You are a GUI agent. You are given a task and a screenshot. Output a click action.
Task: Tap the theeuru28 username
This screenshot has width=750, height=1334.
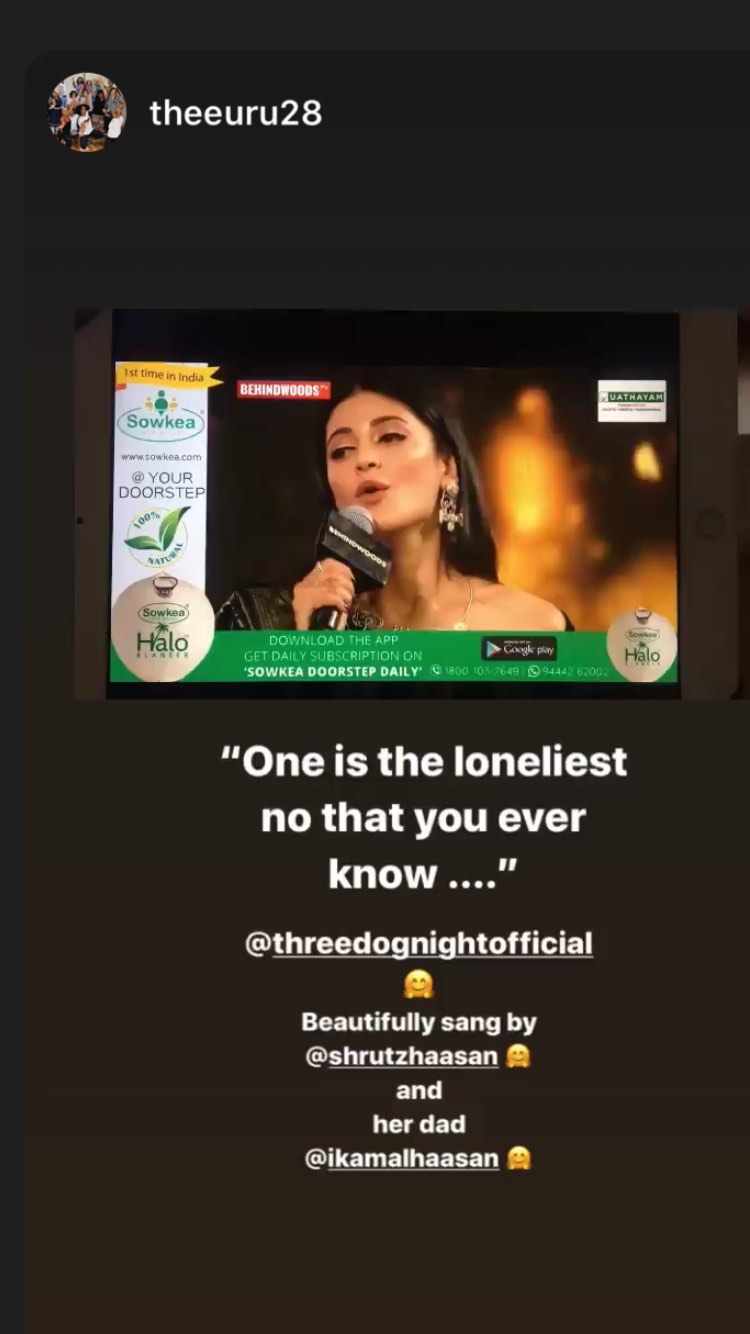coord(236,113)
